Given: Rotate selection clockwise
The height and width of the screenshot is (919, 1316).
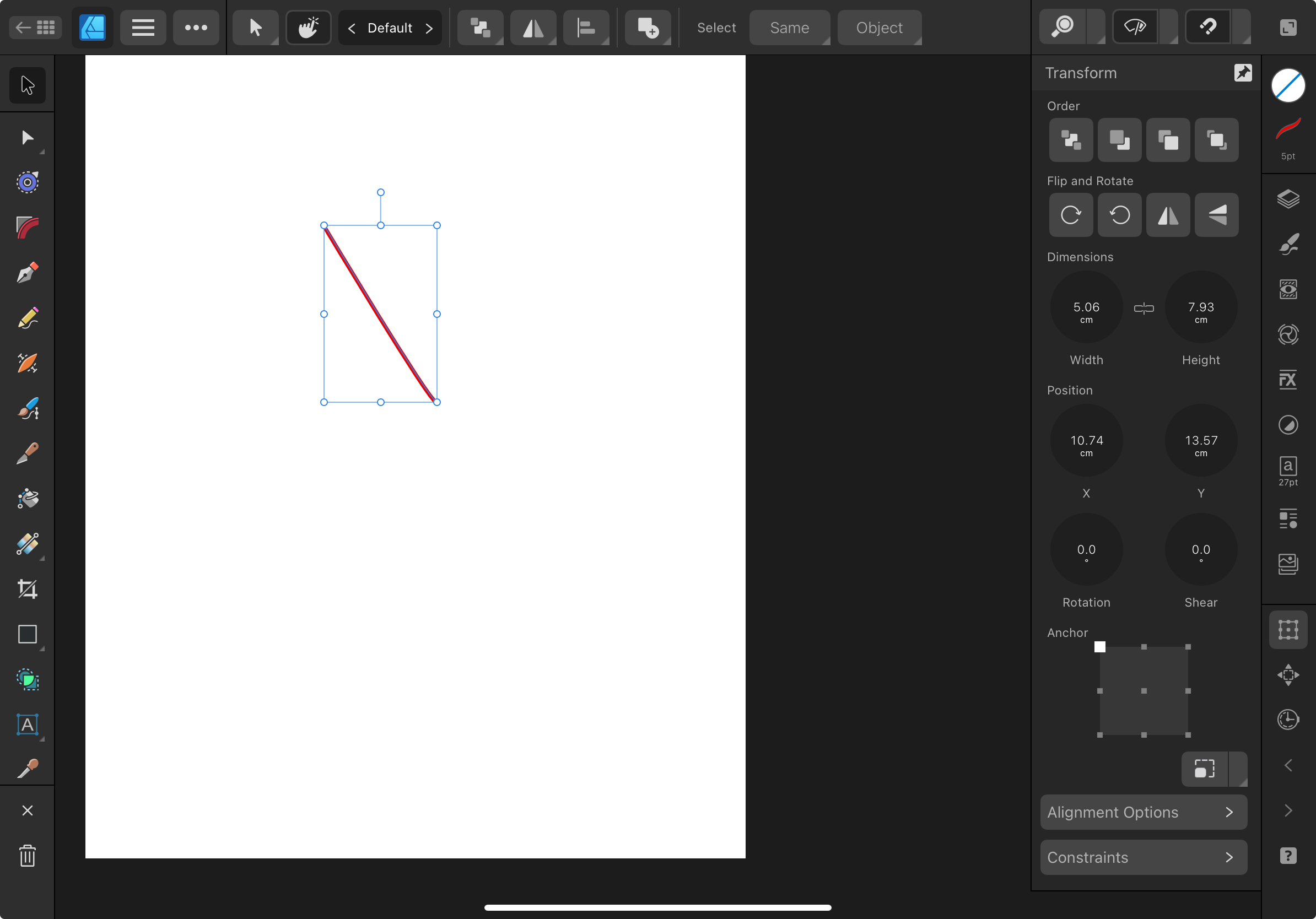Looking at the screenshot, I should click(x=1071, y=215).
